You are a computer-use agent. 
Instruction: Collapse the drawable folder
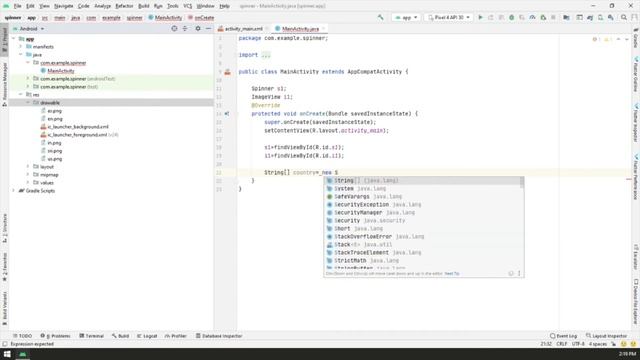28,102
